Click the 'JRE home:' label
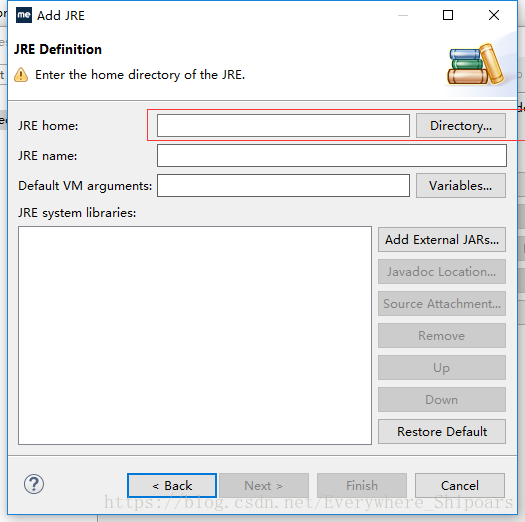This screenshot has height=522, width=525. (x=48, y=126)
